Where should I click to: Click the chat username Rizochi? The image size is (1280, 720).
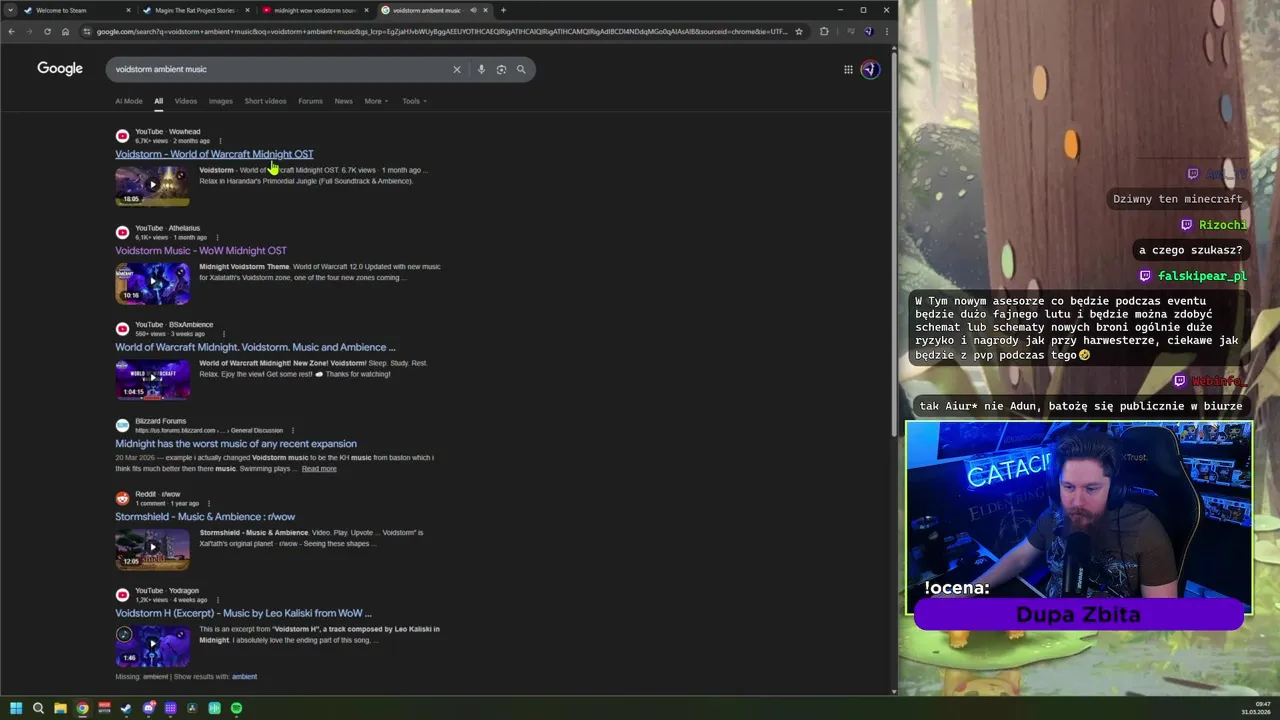coord(1223,225)
